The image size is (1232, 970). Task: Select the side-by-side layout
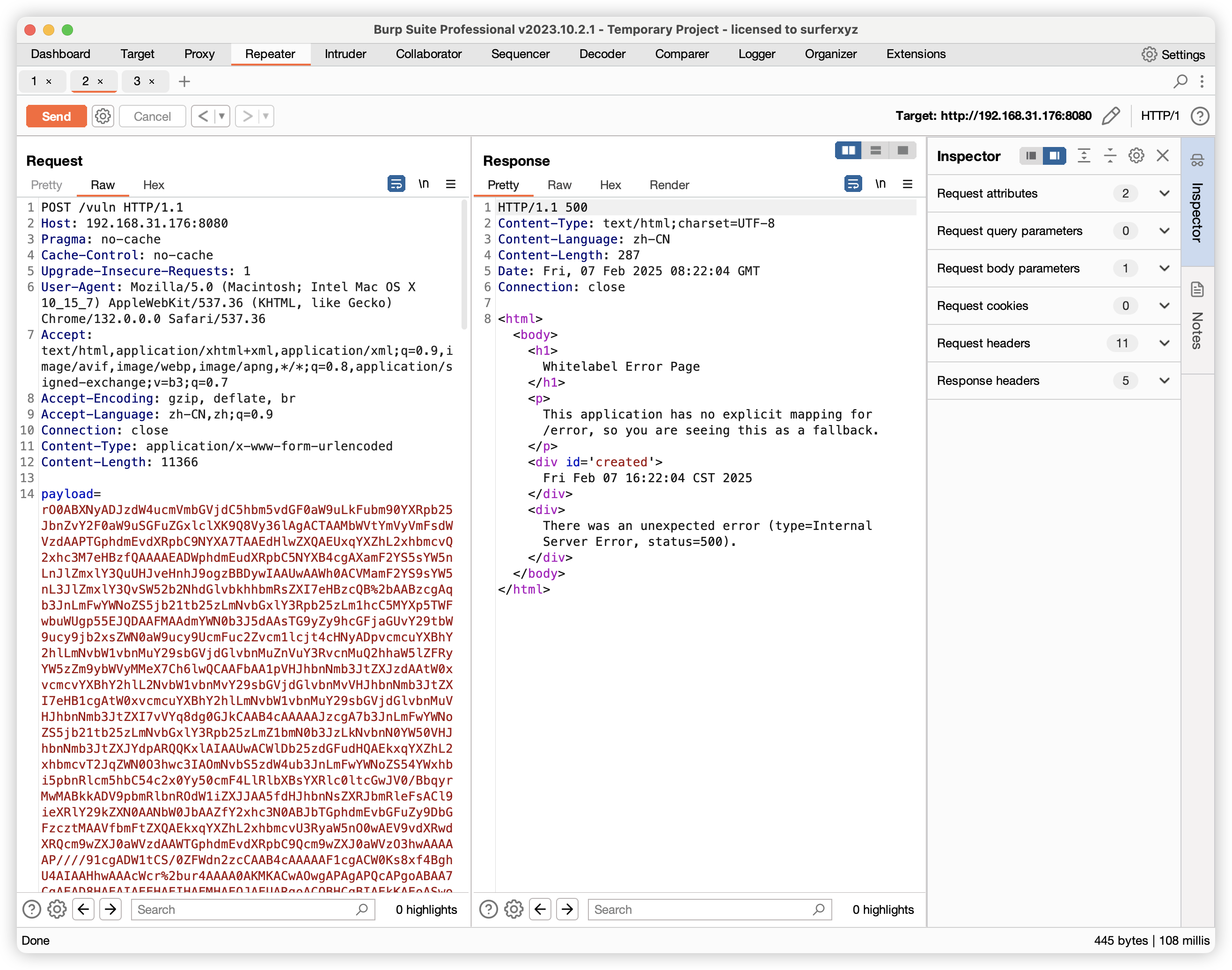[x=849, y=150]
